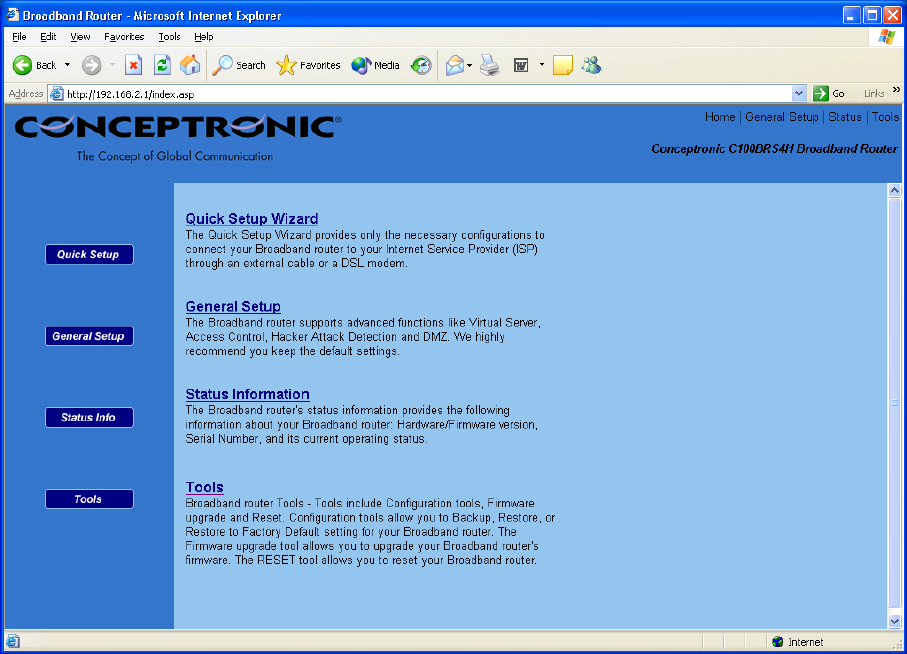Viewport: 907px width, 654px height.
Task: Click the Quick Setup sidebar button
Action: (x=89, y=254)
